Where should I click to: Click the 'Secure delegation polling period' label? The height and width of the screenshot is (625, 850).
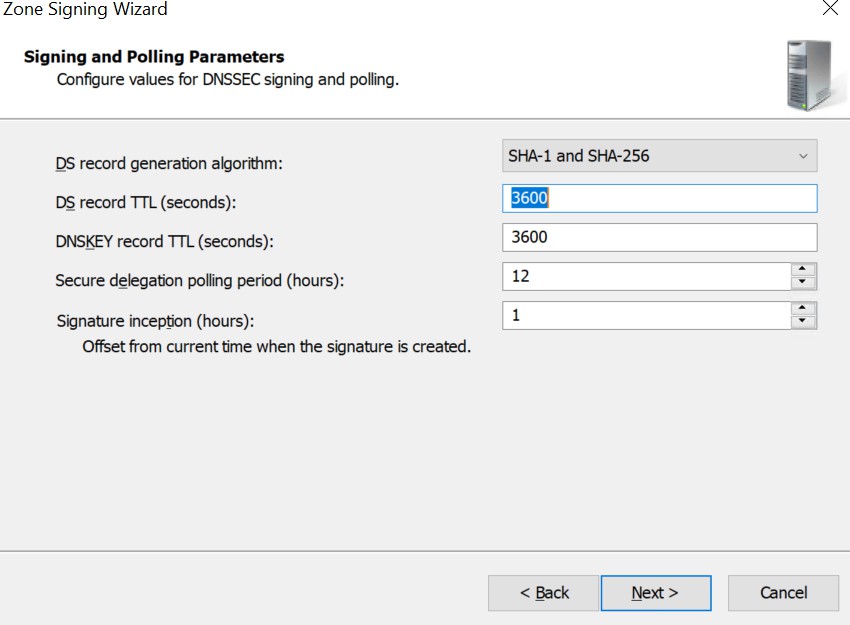pyautogui.click(x=199, y=281)
